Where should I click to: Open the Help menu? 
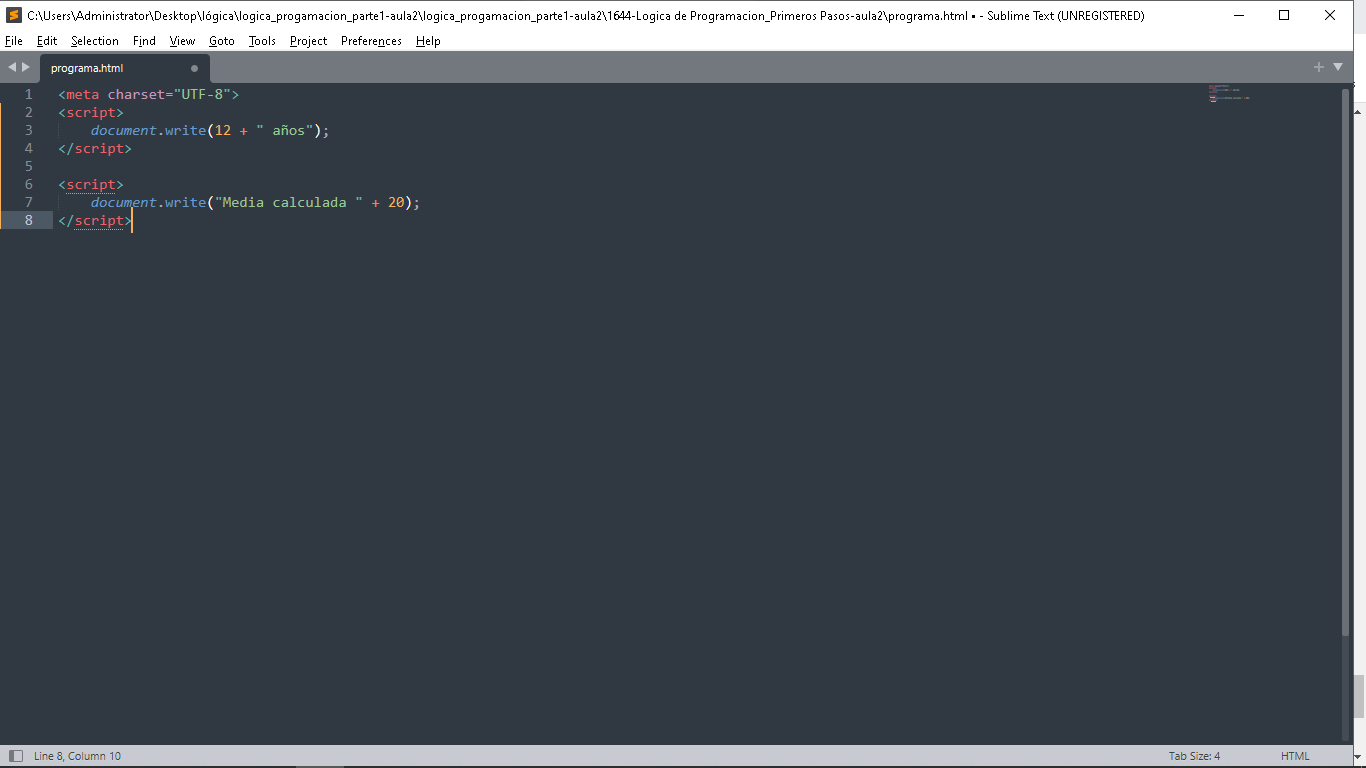pos(428,41)
